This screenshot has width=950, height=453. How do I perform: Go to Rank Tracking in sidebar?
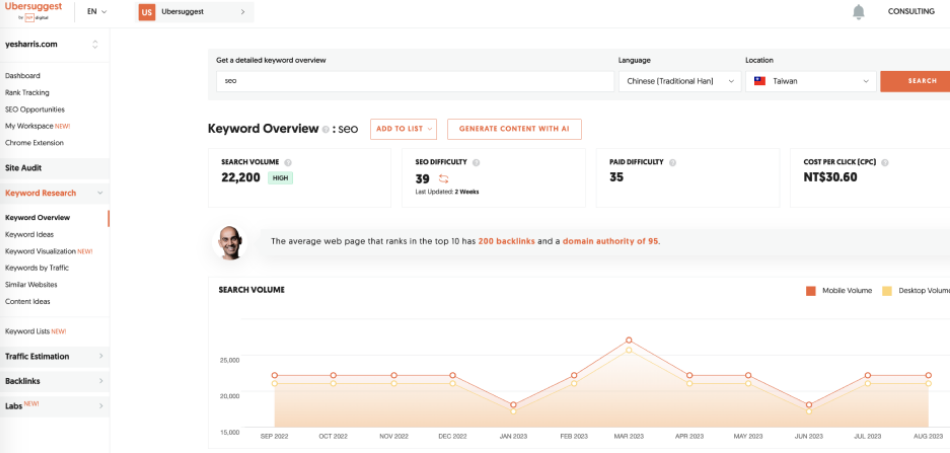click(x=27, y=93)
